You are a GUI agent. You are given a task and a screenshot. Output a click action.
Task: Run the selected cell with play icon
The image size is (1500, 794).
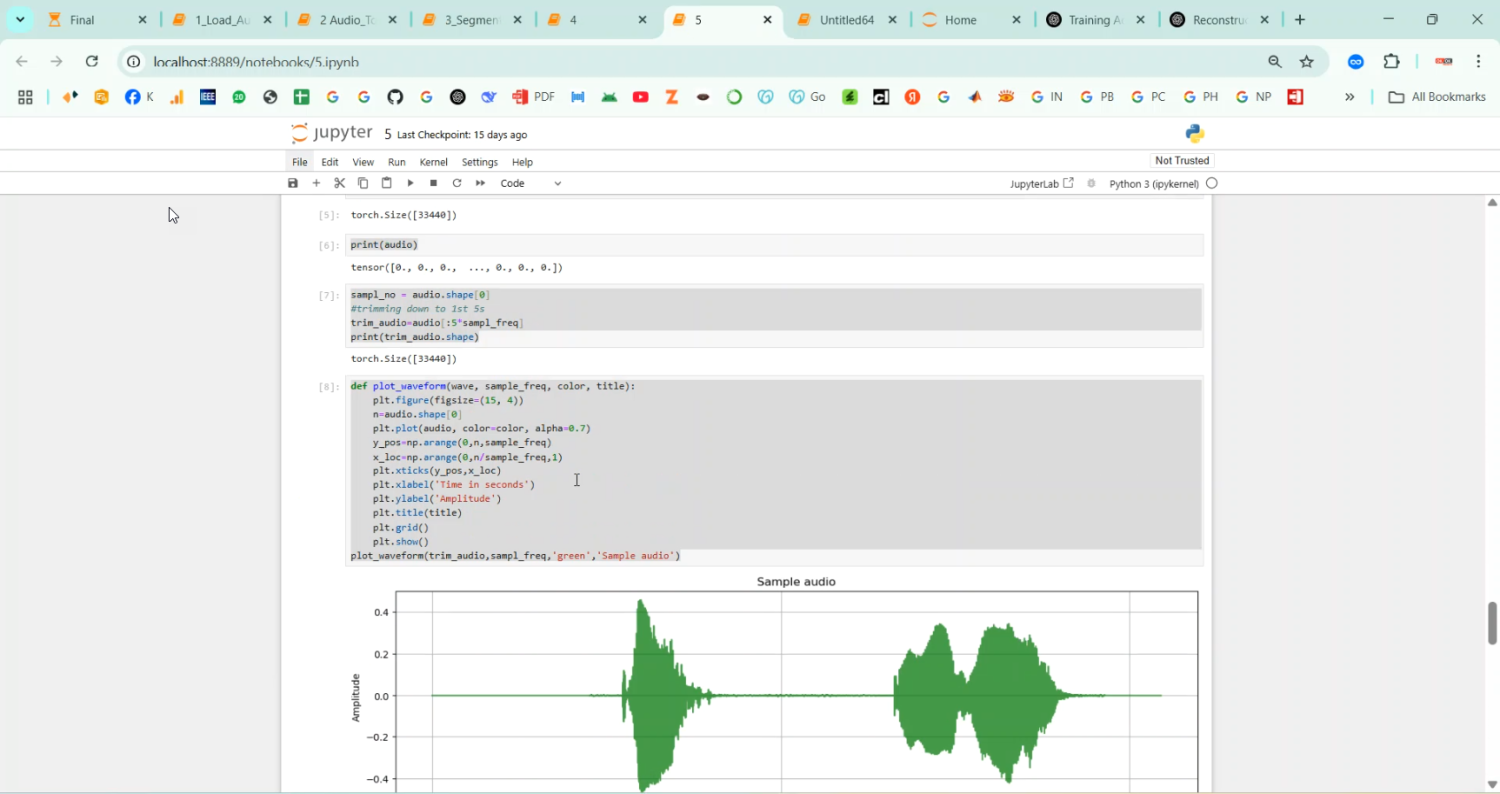410,183
